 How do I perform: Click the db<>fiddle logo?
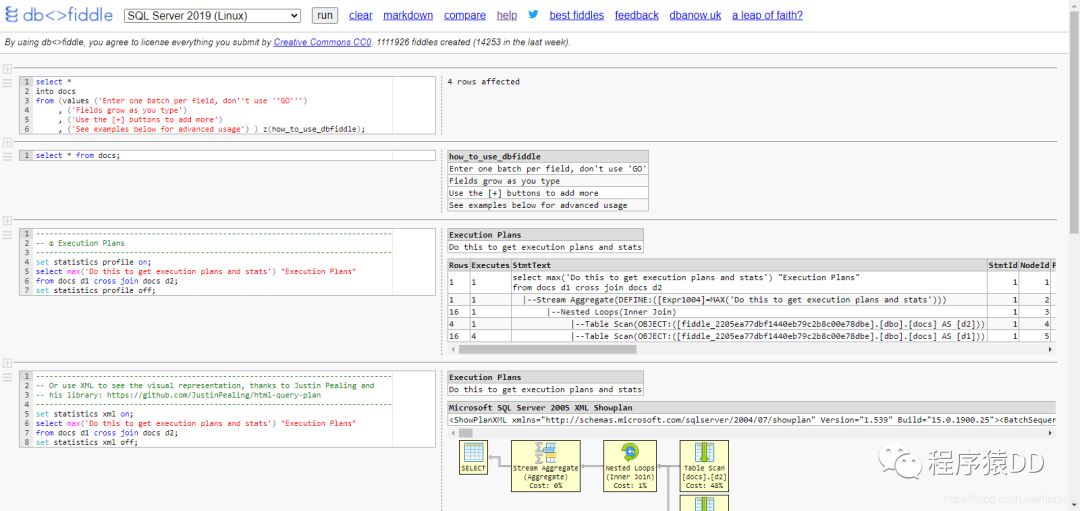(57, 15)
